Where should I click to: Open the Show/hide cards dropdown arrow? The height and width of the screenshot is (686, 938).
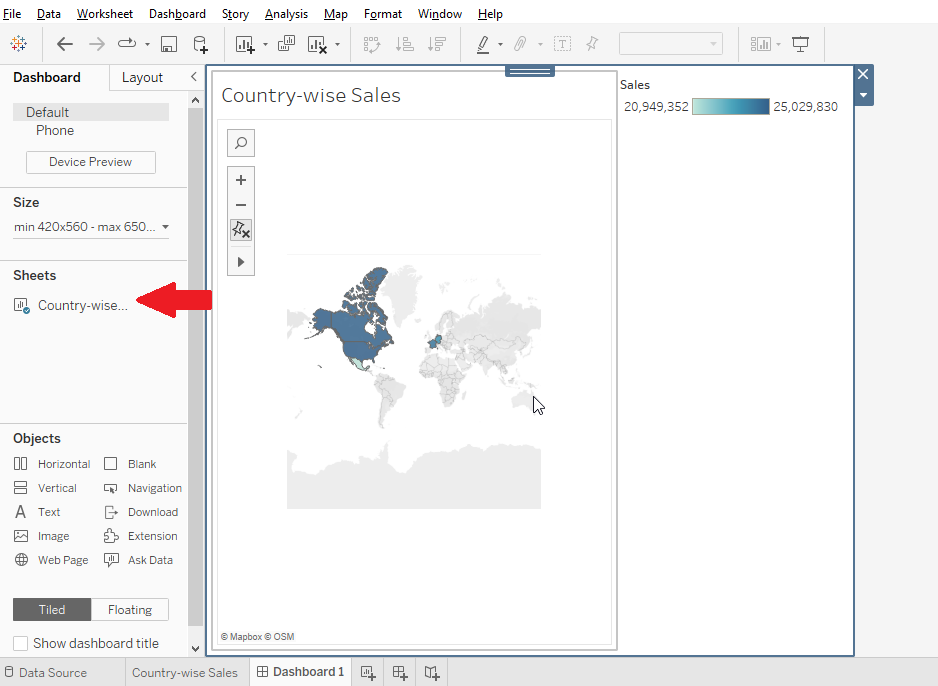[778, 44]
